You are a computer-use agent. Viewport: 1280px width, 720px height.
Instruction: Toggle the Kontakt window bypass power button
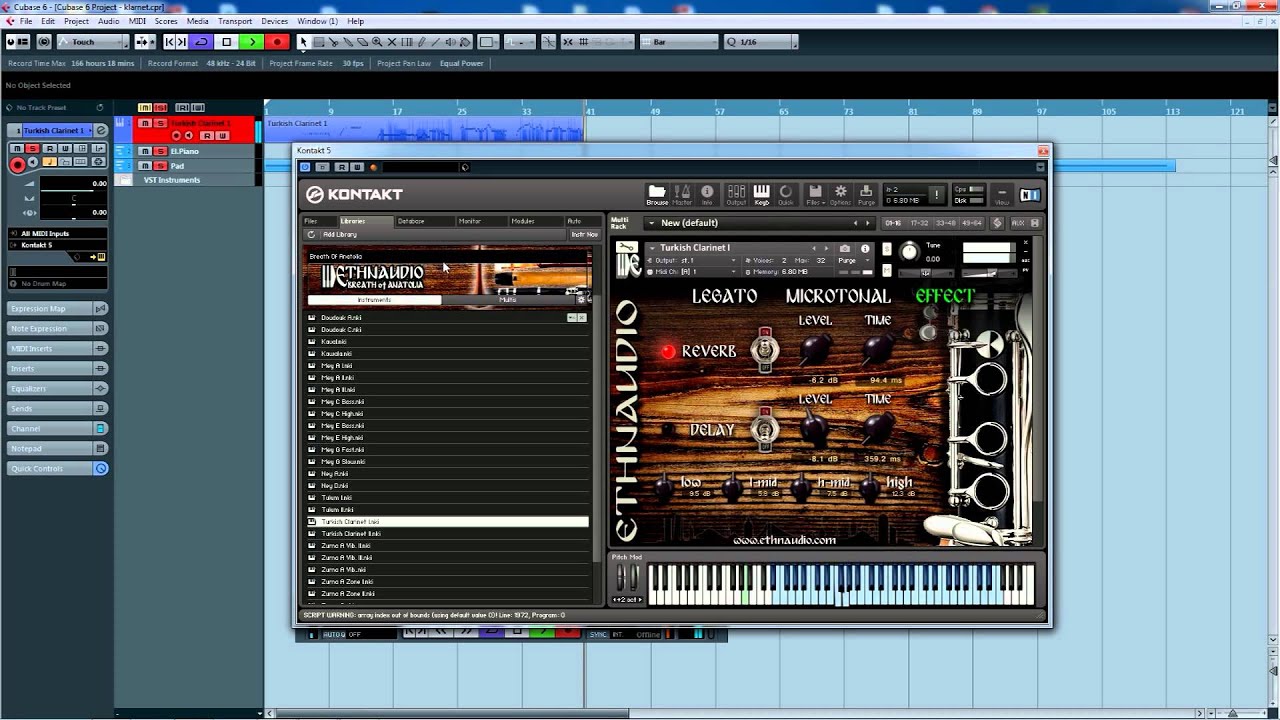[x=305, y=167]
